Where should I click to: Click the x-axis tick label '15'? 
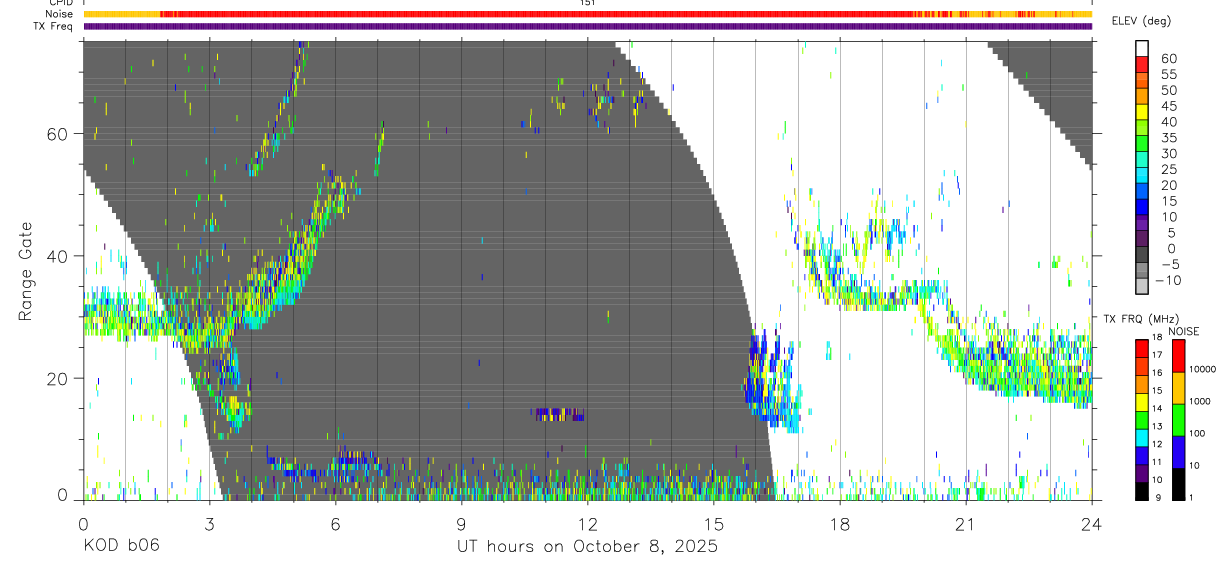click(713, 524)
